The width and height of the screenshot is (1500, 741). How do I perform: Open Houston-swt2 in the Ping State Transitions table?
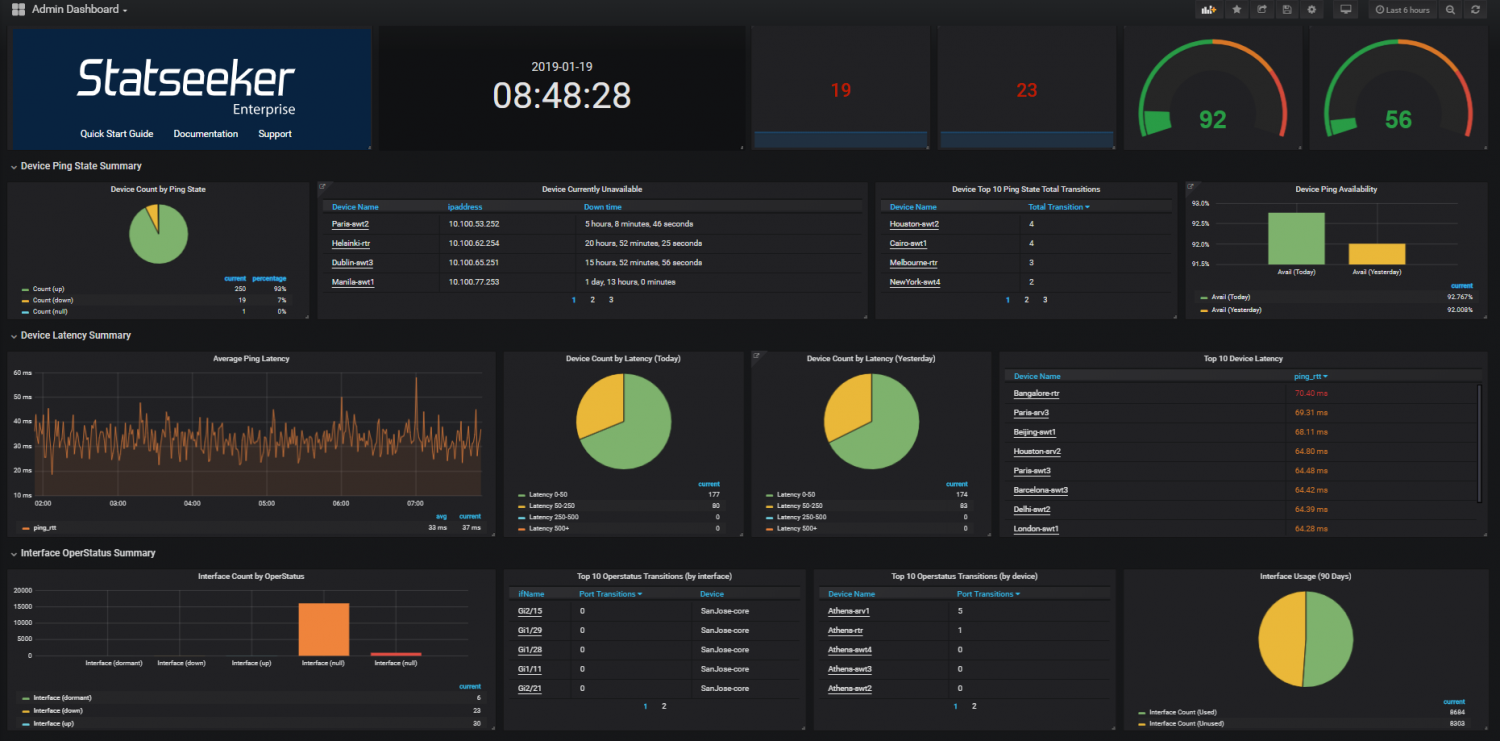914,224
